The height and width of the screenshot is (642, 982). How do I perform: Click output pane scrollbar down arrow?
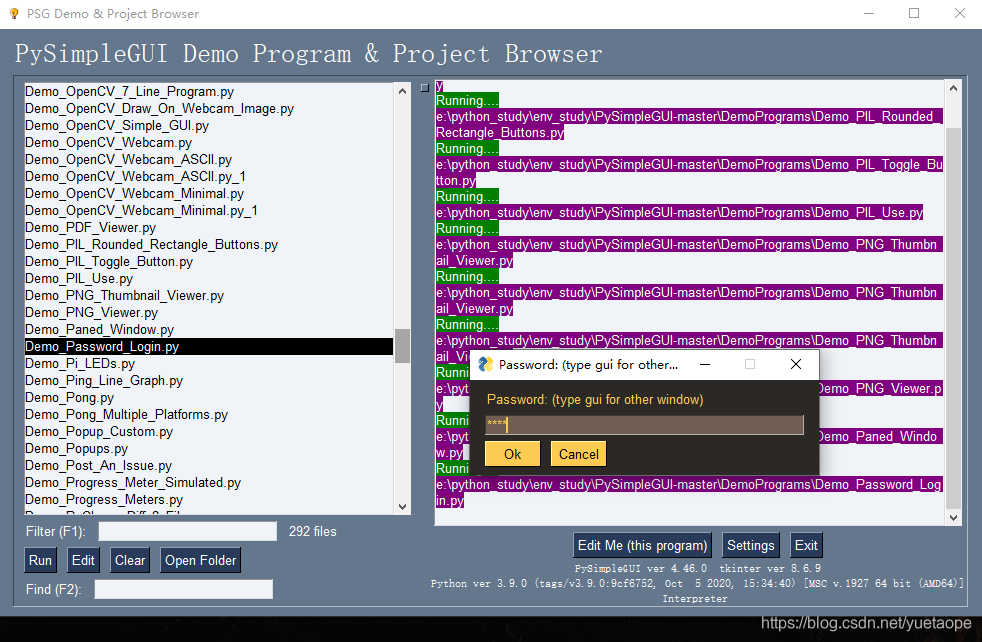click(953, 517)
